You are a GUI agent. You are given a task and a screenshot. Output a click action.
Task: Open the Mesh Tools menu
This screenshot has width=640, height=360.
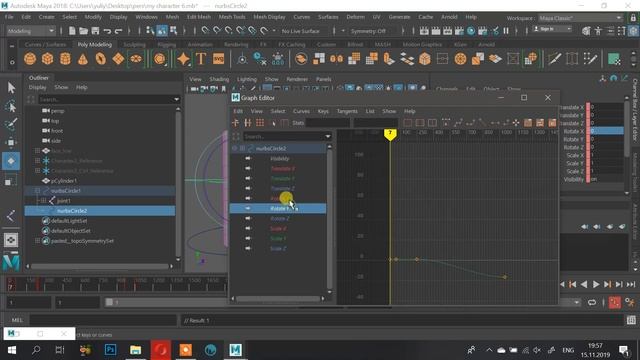(x=232, y=17)
